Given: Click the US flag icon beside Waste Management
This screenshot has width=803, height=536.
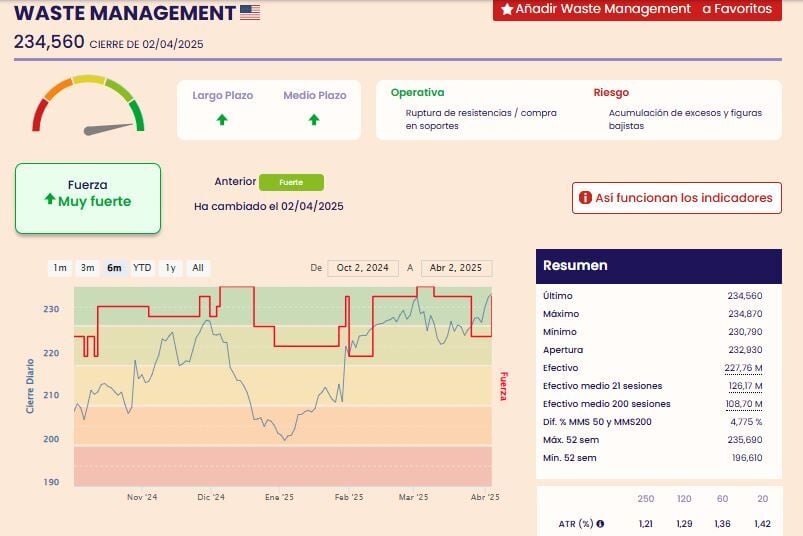Looking at the screenshot, I should pos(250,12).
